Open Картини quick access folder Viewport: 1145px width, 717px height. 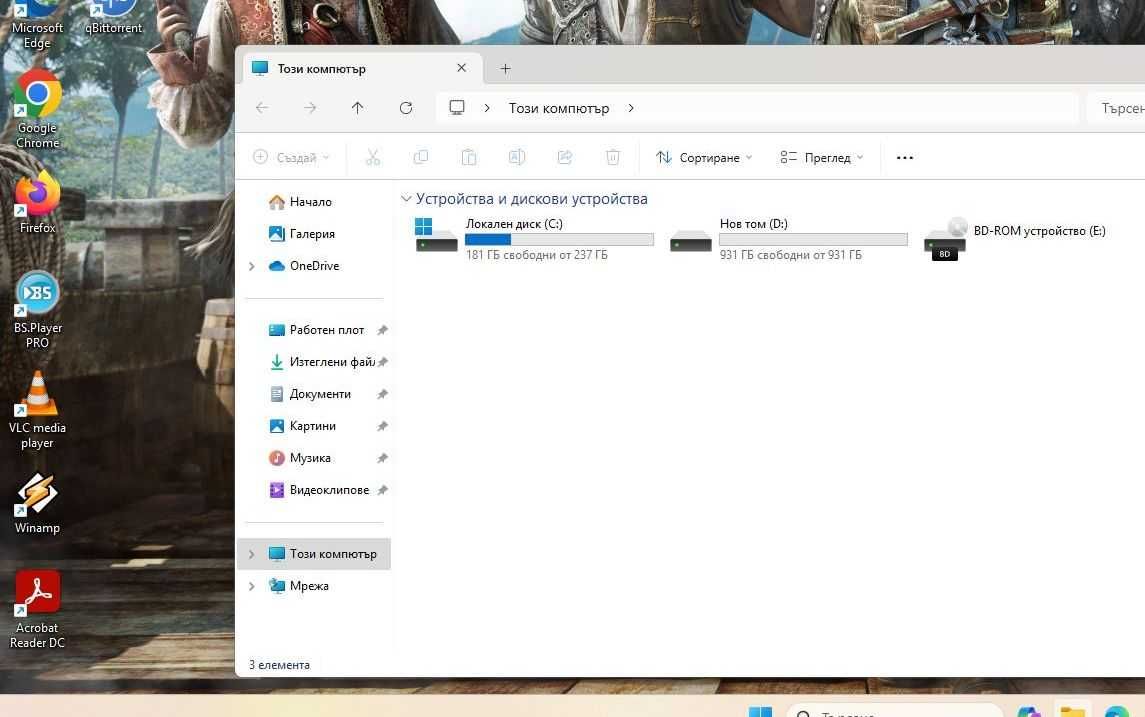[315, 426]
